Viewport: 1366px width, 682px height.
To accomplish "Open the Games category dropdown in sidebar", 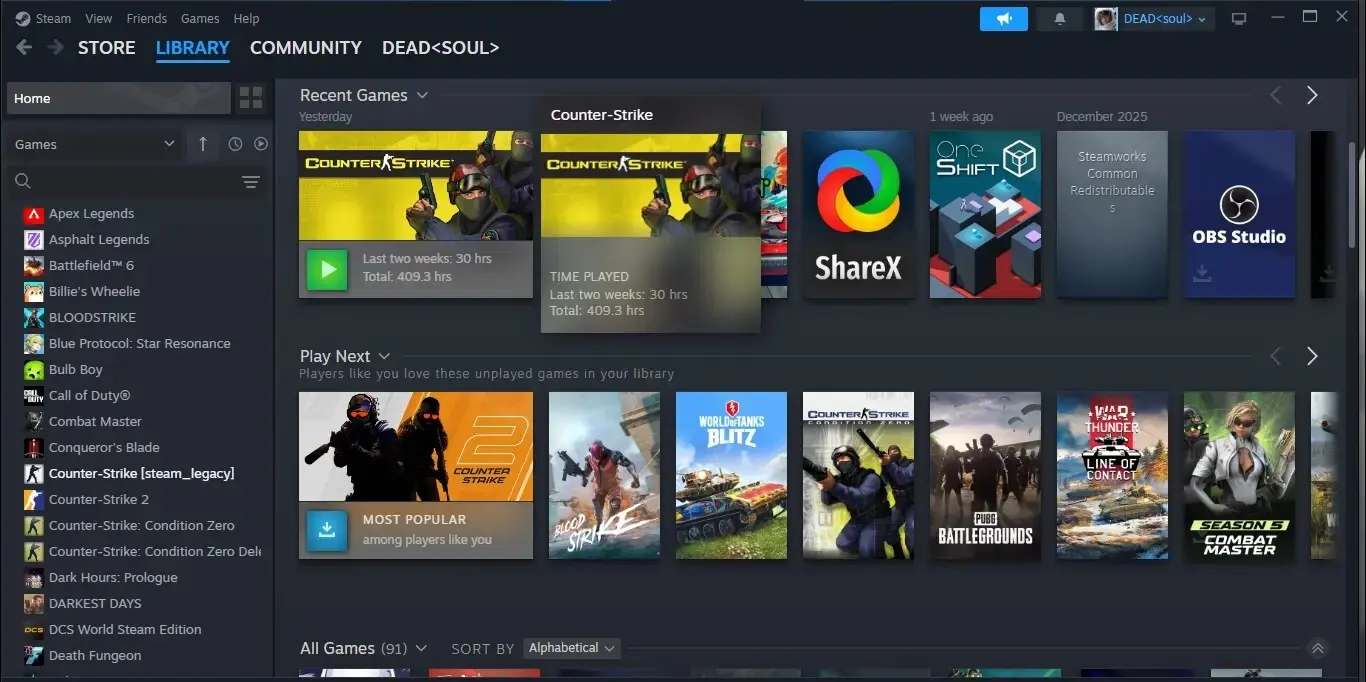I will point(95,144).
